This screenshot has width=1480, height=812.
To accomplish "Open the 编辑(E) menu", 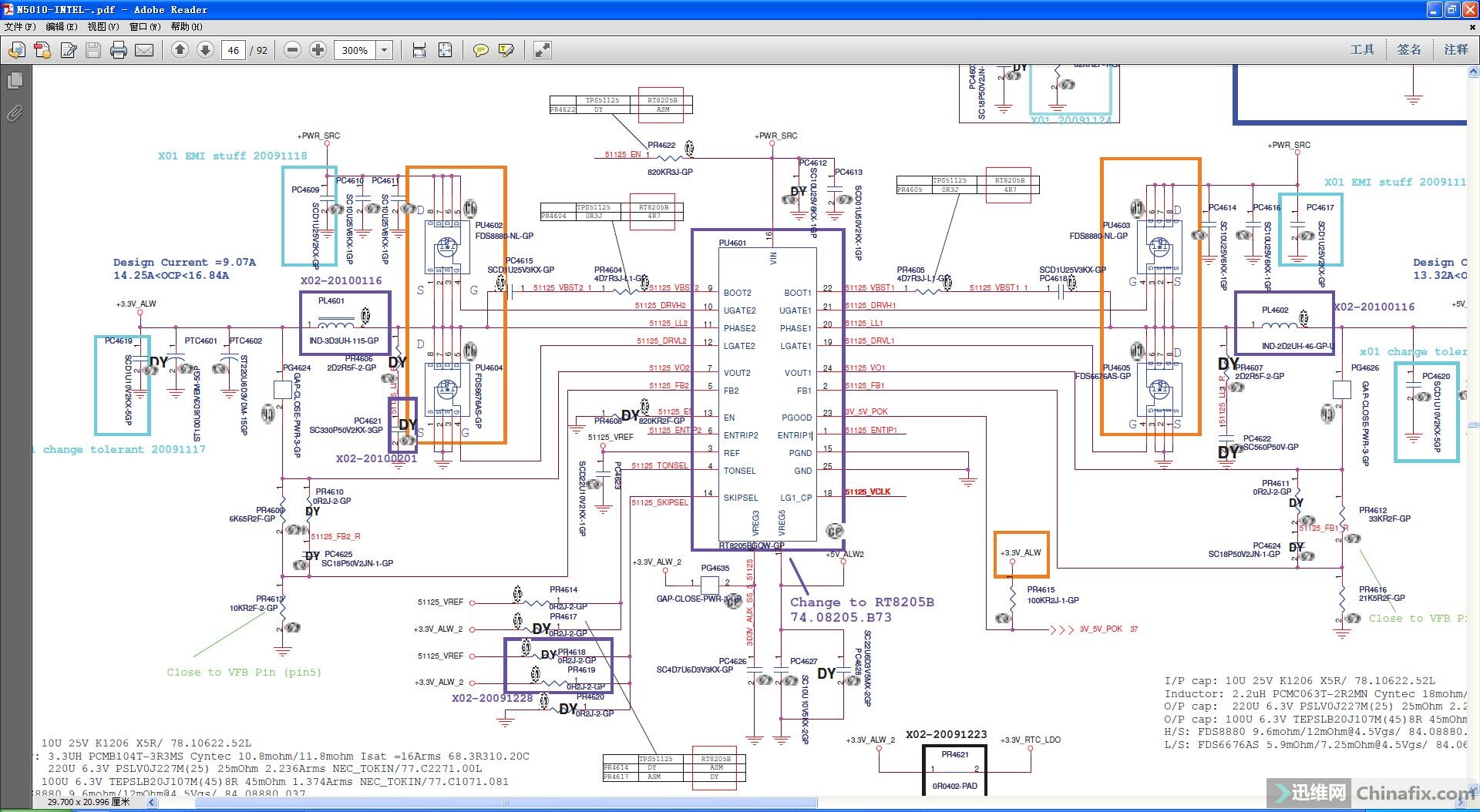I will coord(62,26).
